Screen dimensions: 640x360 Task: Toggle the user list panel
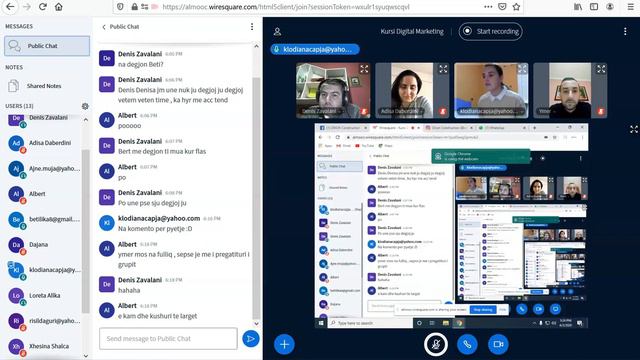tap(278, 31)
